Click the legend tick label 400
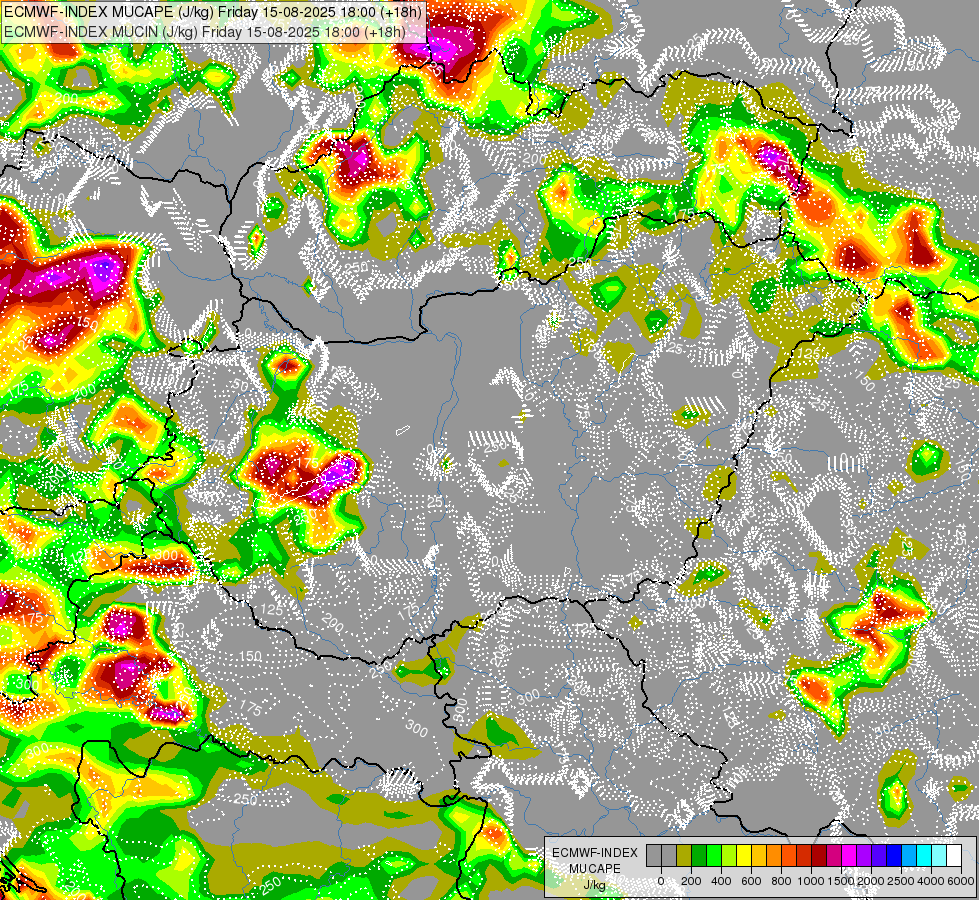Viewport: 979px width, 900px height. pos(721,881)
